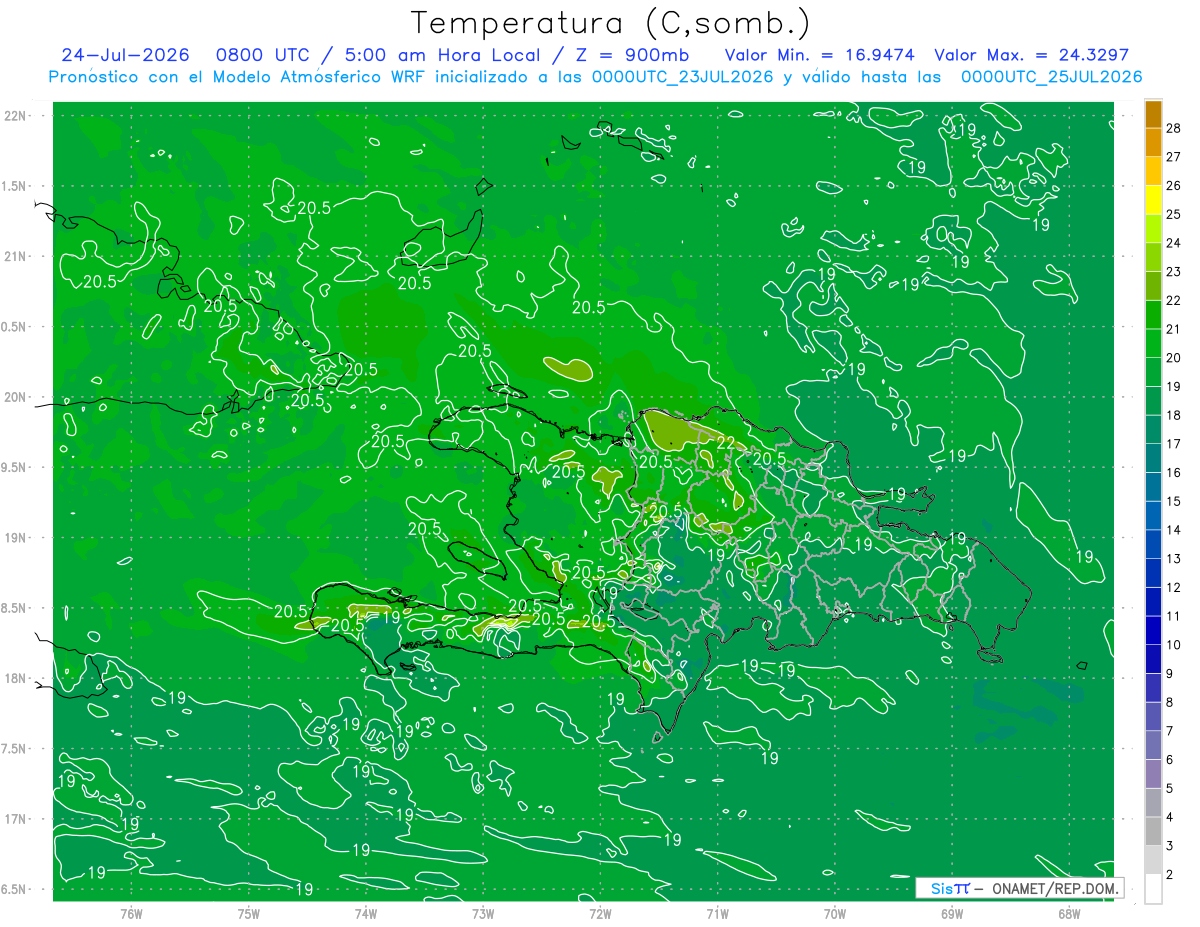1200x927 pixels.
Task: Click the "20N" latitude axis label
Action: coord(16,397)
